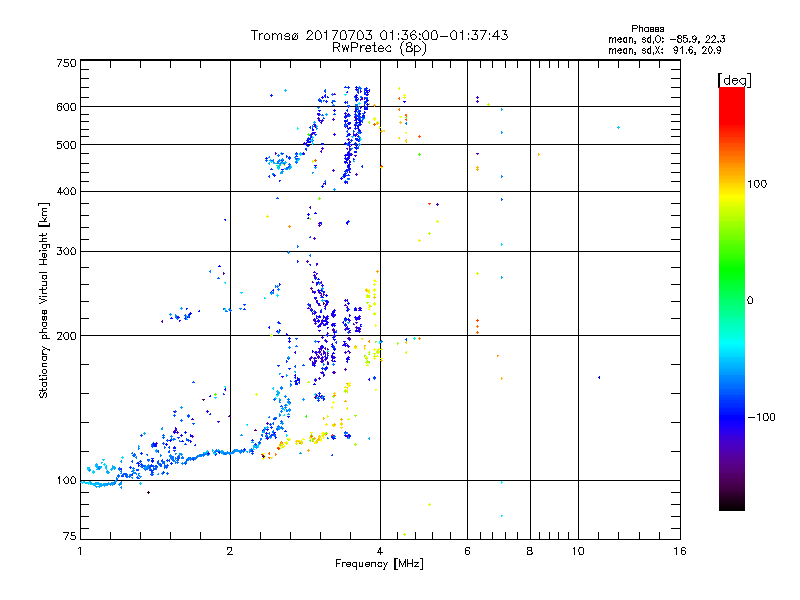This screenshot has width=800, height=600.
Task: Click the x-axis tick label '2'
Action: [230, 551]
